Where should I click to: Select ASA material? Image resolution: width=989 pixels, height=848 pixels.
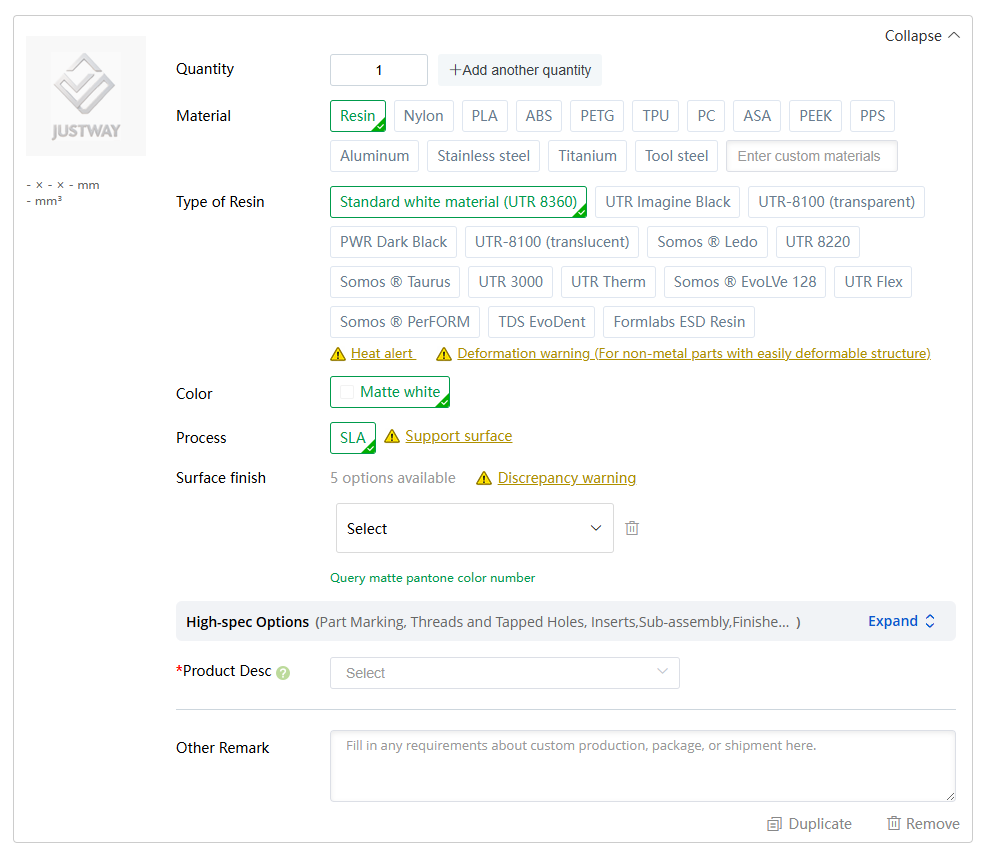[x=757, y=116]
